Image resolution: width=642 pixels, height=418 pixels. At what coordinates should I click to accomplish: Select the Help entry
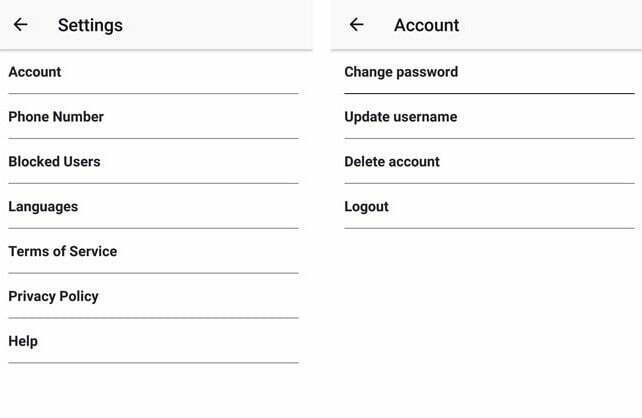[x=154, y=341]
